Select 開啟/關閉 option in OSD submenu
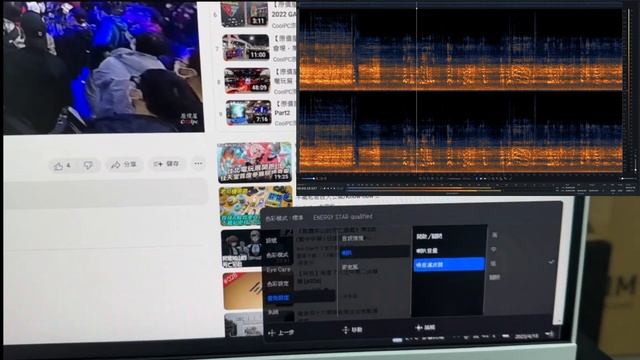 point(429,236)
